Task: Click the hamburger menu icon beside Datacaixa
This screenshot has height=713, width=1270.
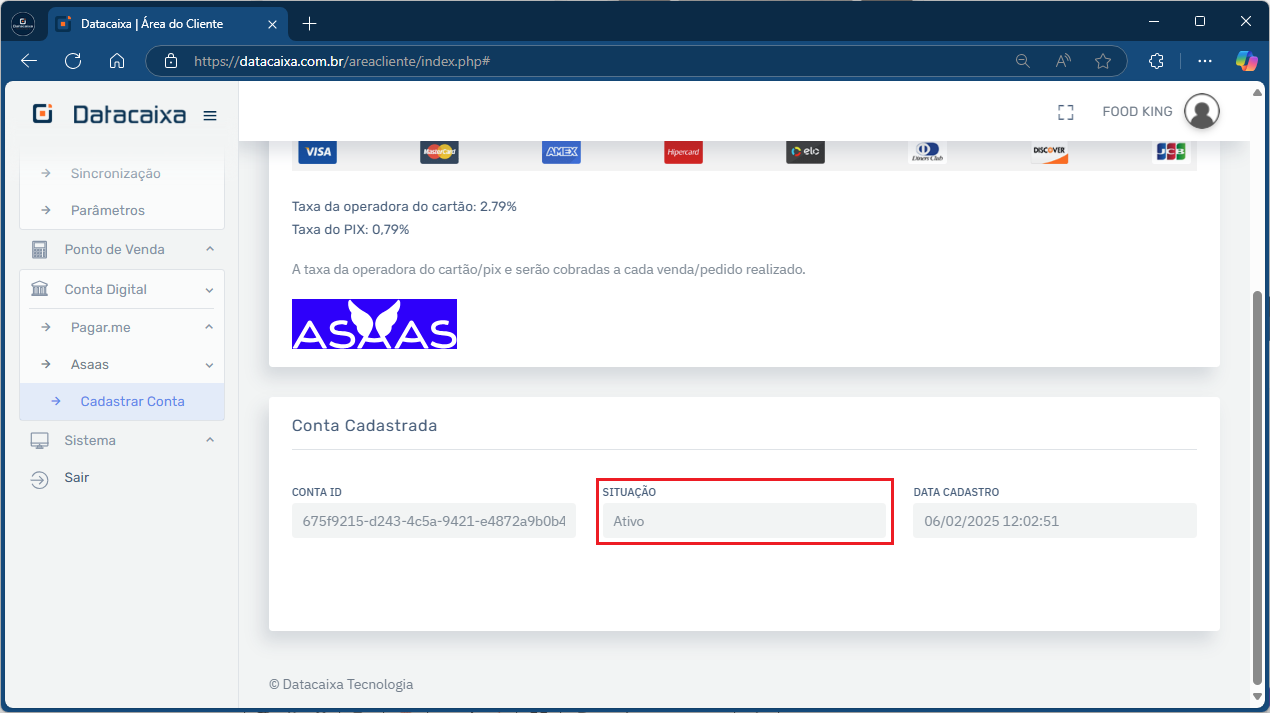Action: [x=210, y=115]
